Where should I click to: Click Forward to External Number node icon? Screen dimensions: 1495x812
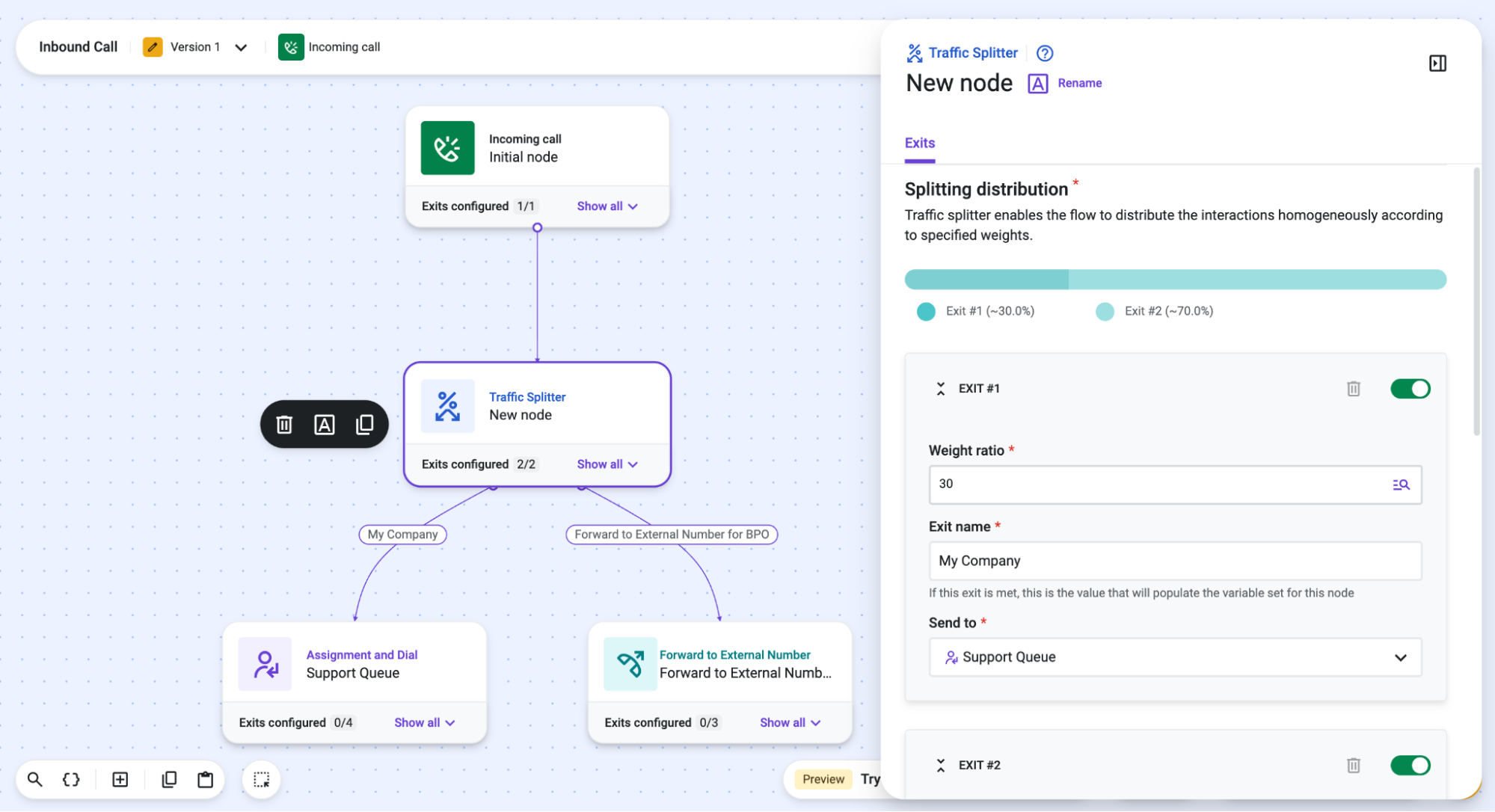point(630,664)
